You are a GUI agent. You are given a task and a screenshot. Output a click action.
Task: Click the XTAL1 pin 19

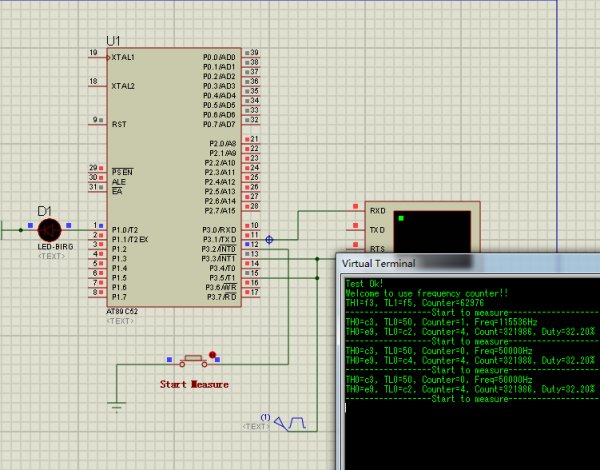tap(95, 57)
